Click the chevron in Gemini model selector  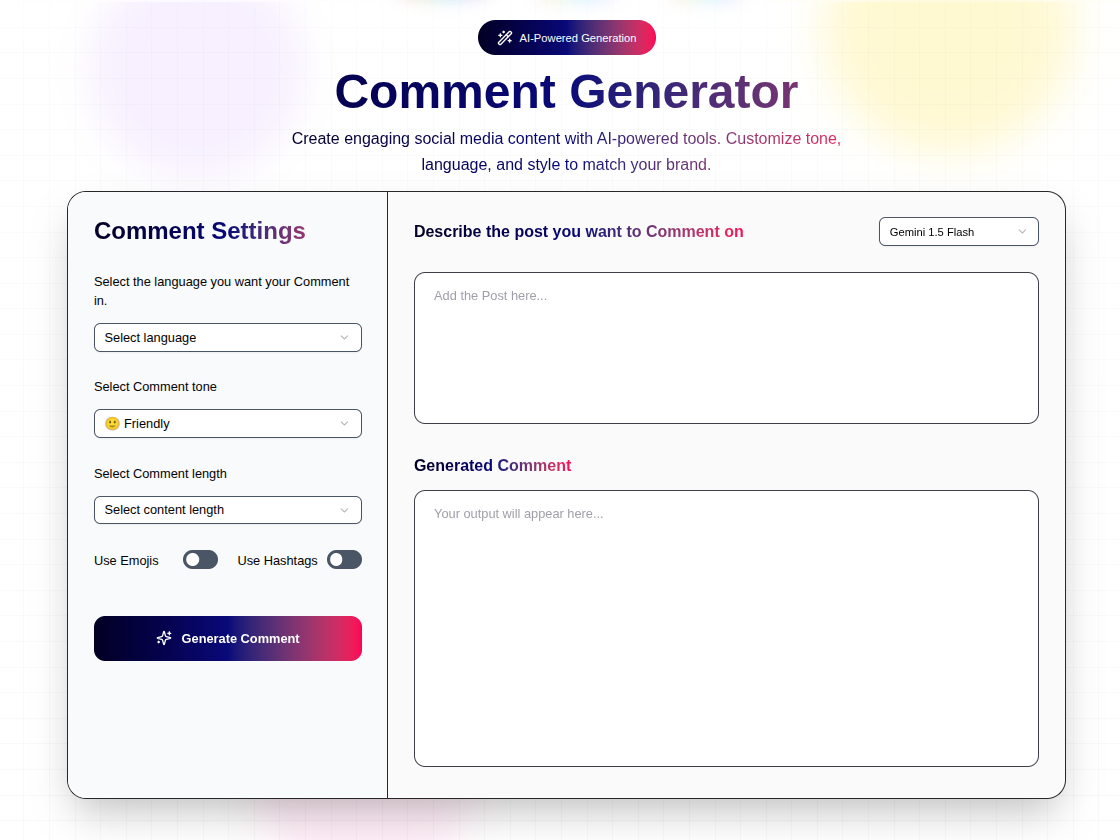pyautogui.click(x=1022, y=232)
